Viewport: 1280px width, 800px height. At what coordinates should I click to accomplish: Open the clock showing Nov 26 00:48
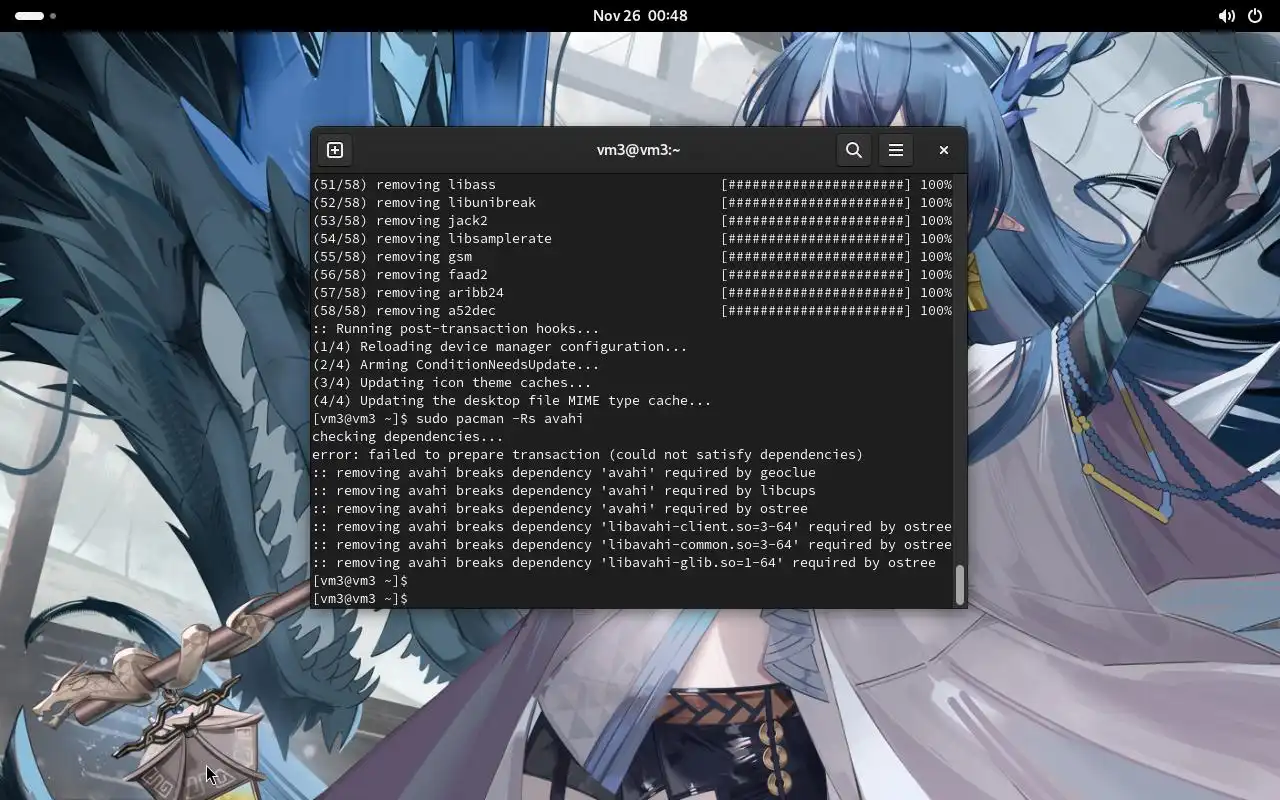pos(640,16)
